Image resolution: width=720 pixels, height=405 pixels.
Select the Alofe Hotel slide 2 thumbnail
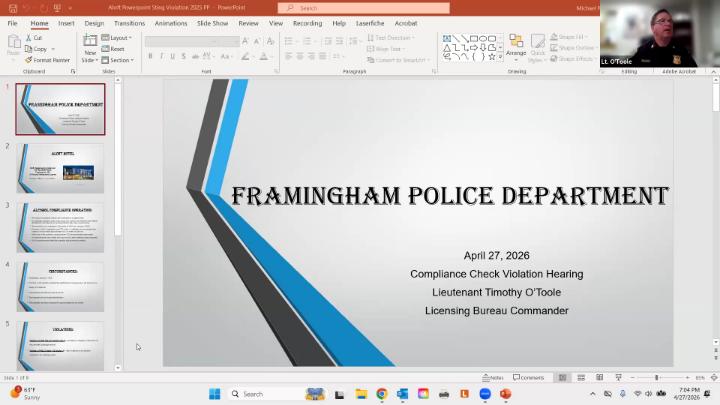tap(60, 169)
